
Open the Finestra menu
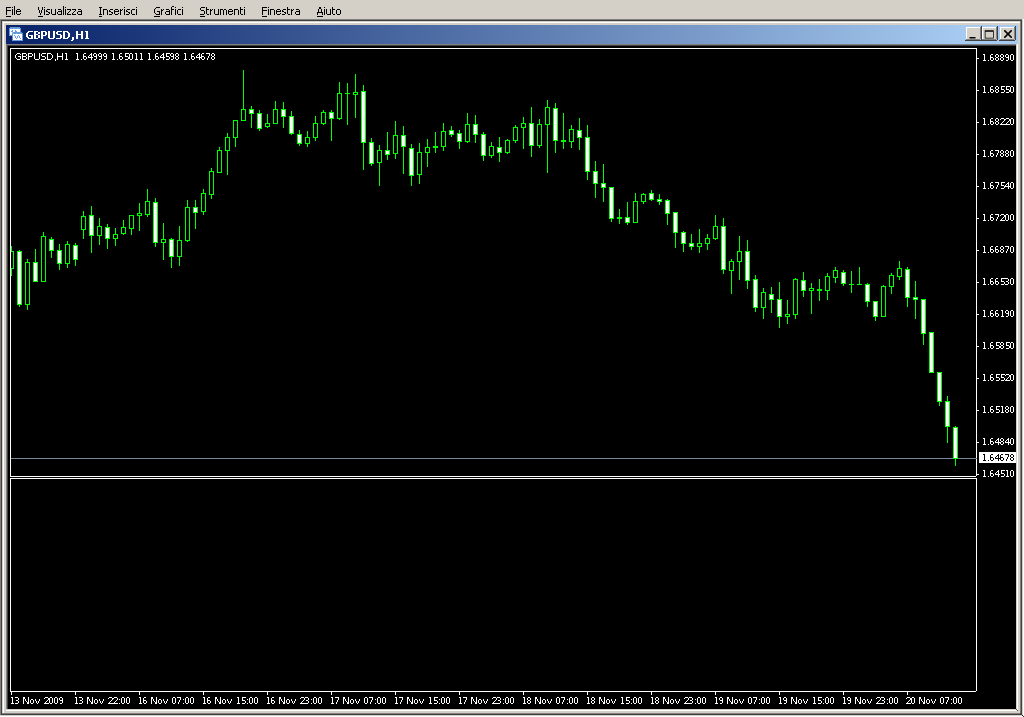(280, 11)
